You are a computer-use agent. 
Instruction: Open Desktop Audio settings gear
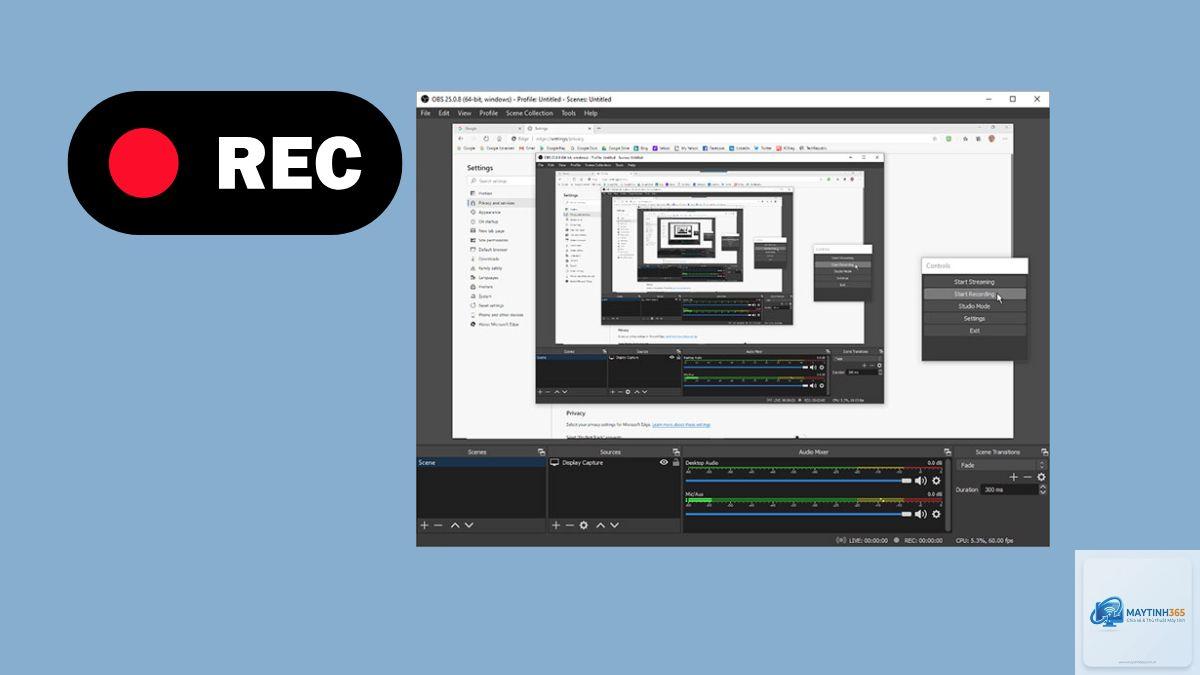tap(936, 481)
